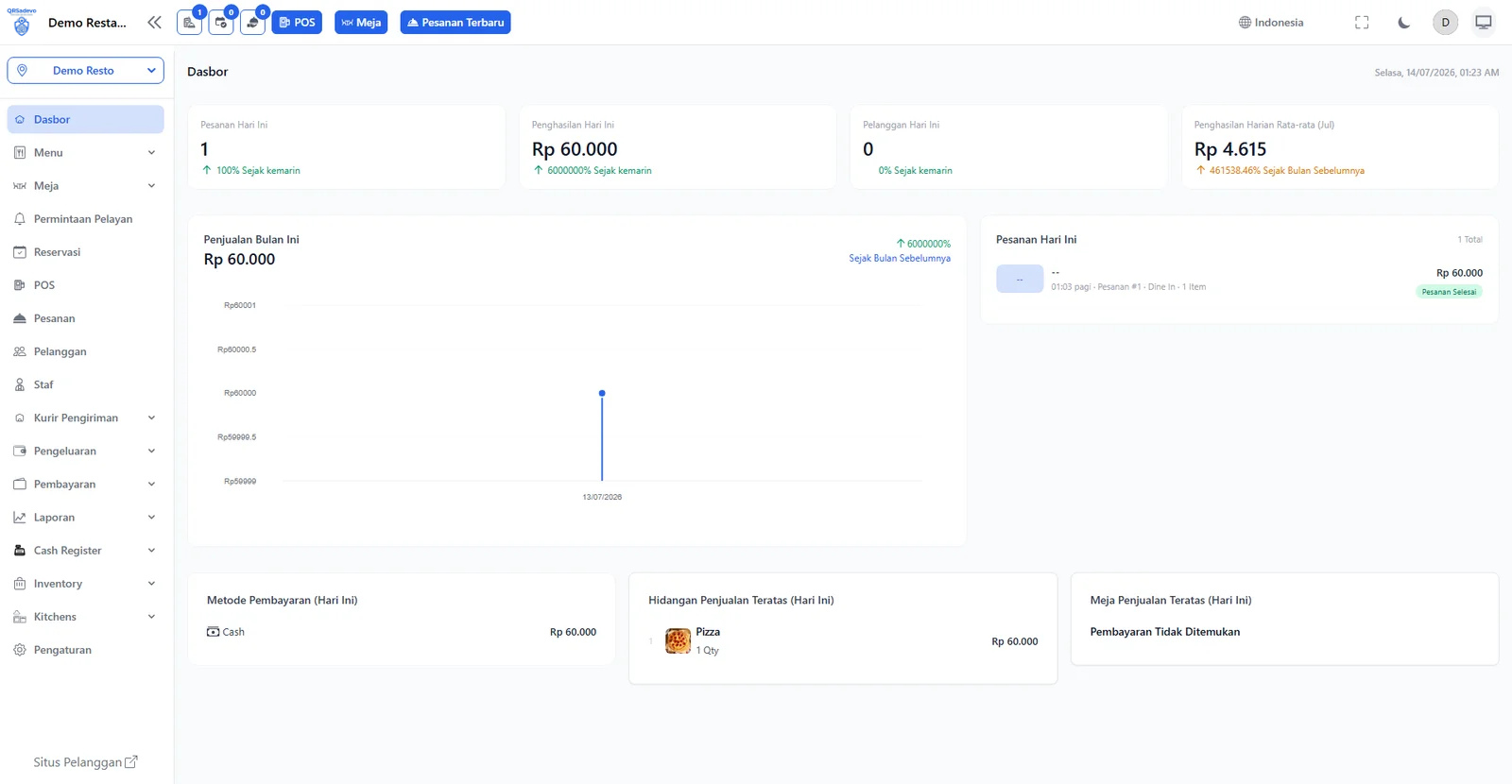The image size is (1512, 784).
Task: Toggle dark mode moon icon
Action: [1403, 23]
